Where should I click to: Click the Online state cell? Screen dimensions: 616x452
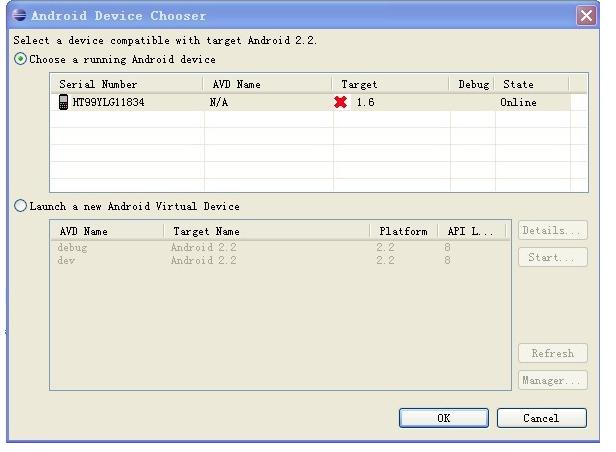tap(518, 102)
